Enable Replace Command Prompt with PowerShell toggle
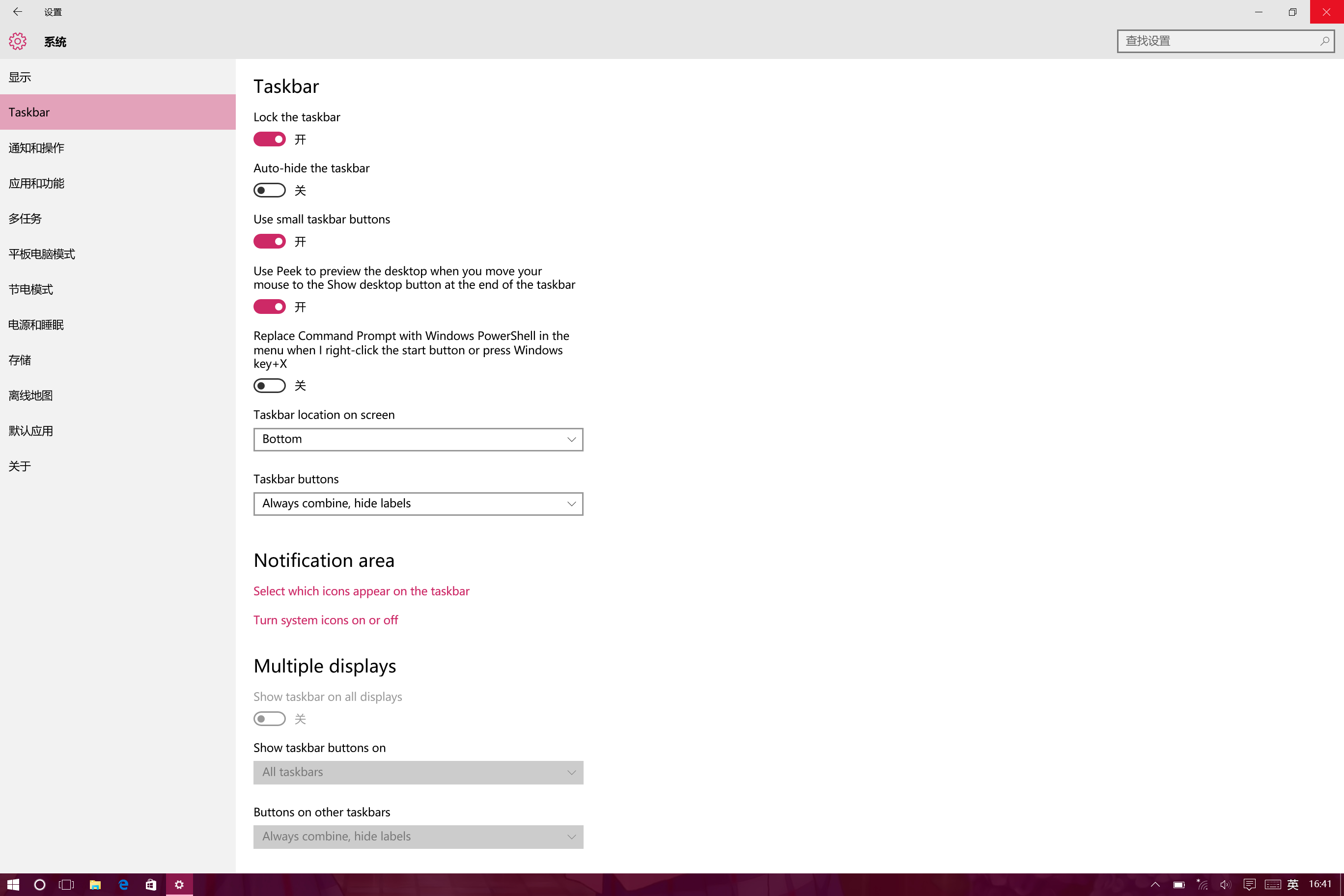1344x896 pixels. pyautogui.click(x=269, y=386)
